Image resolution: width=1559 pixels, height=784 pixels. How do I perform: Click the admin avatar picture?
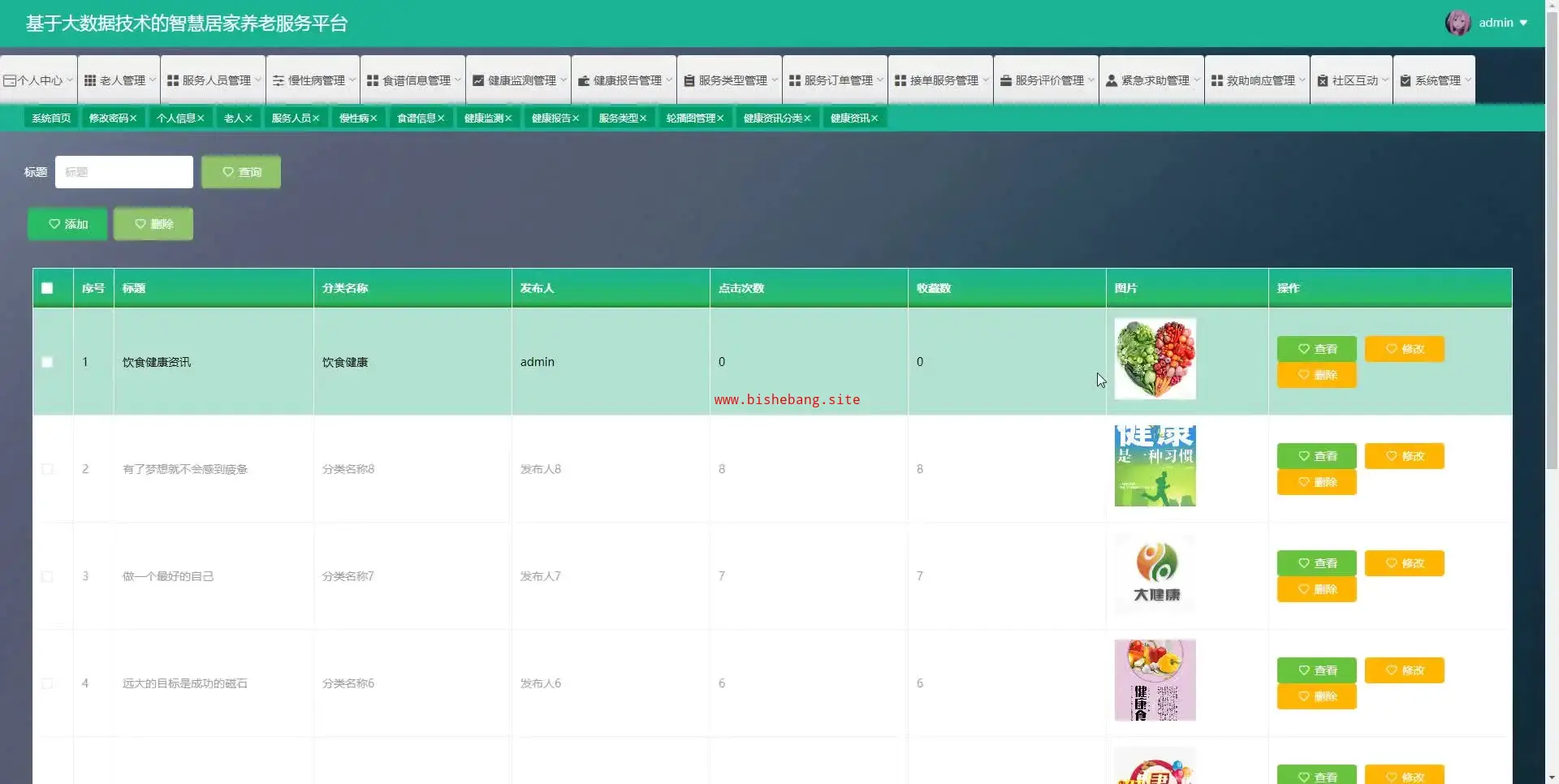pos(1458,23)
